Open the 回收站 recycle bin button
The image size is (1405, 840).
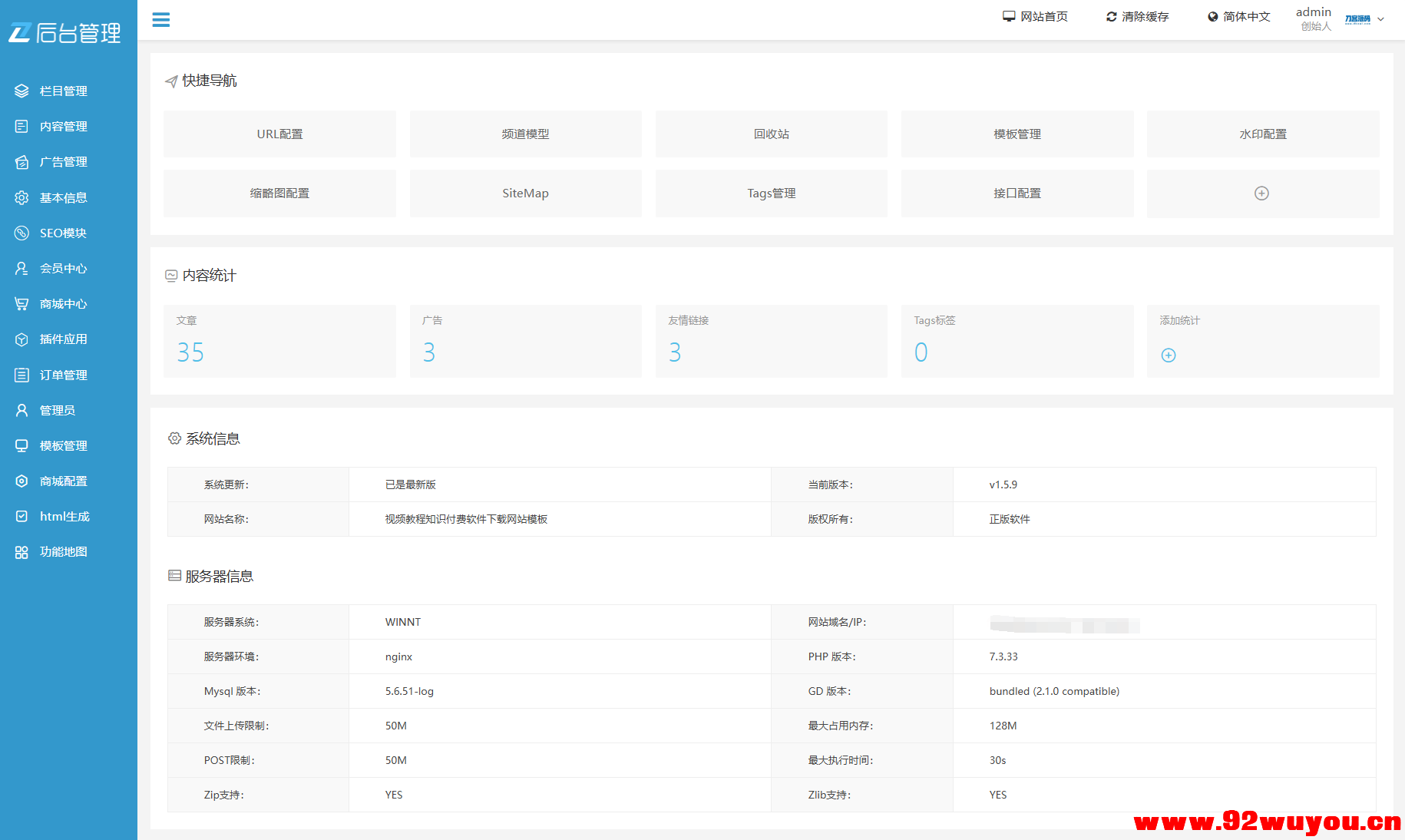click(771, 133)
